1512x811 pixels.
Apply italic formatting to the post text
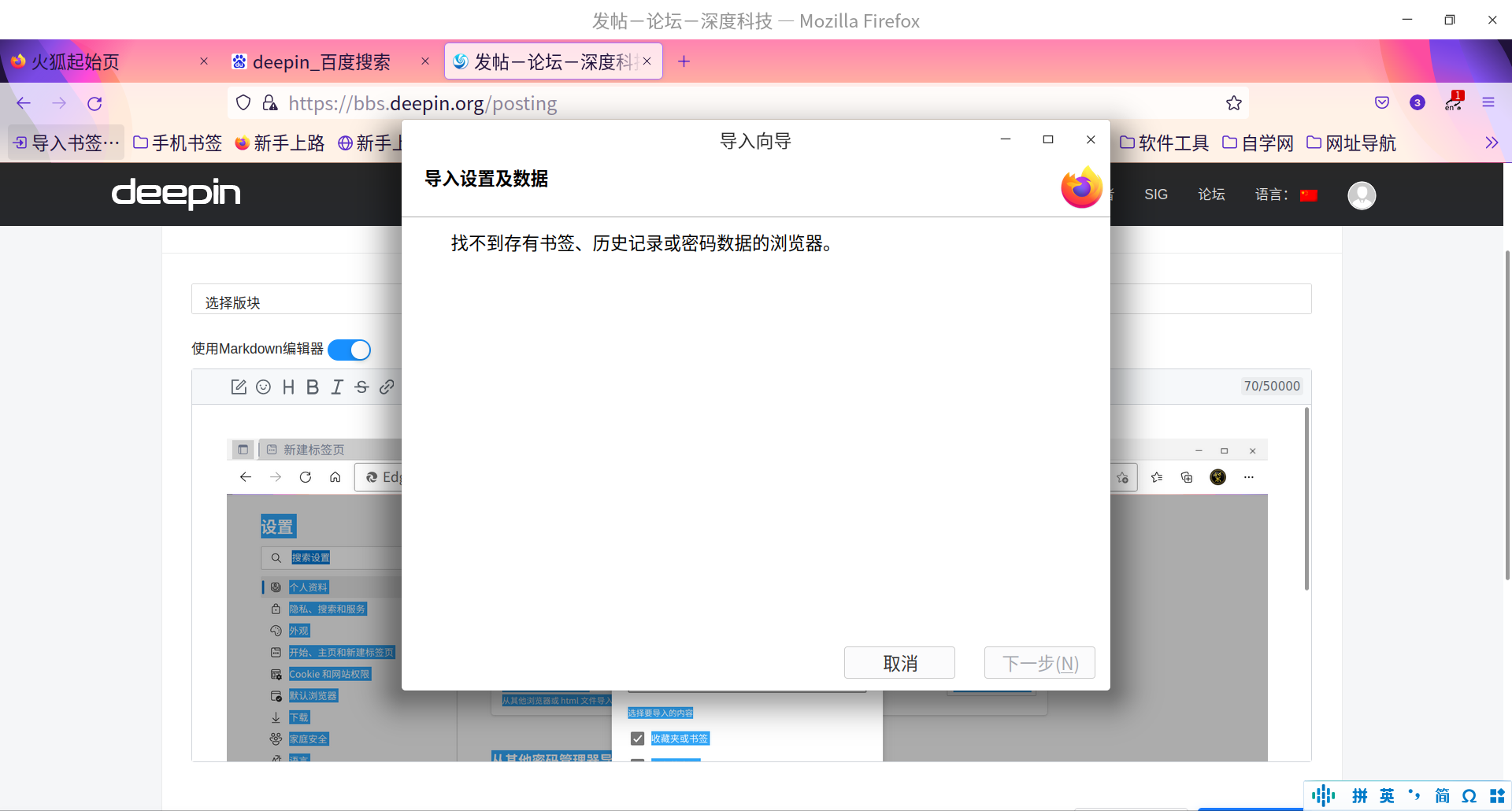[336, 387]
